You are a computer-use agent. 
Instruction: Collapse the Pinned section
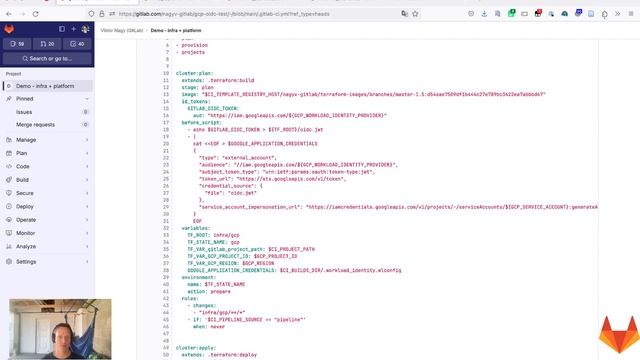tap(47, 99)
